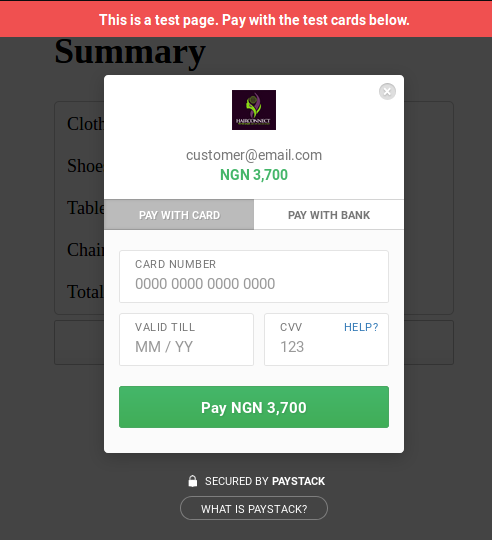Select the customer@email.com text
Image resolution: width=492 pixels, height=540 pixels.
pyautogui.click(x=254, y=155)
